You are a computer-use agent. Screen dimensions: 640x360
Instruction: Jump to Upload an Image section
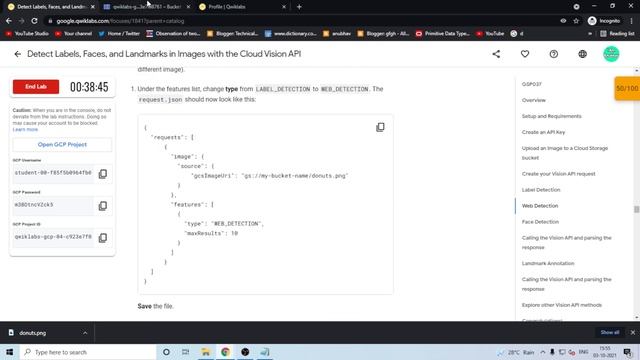tap(565, 153)
